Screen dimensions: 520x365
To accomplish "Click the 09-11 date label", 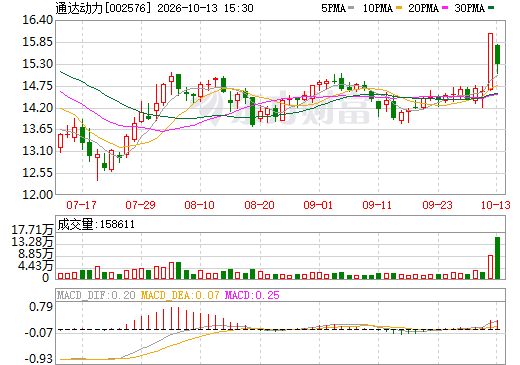I will pos(377,205).
